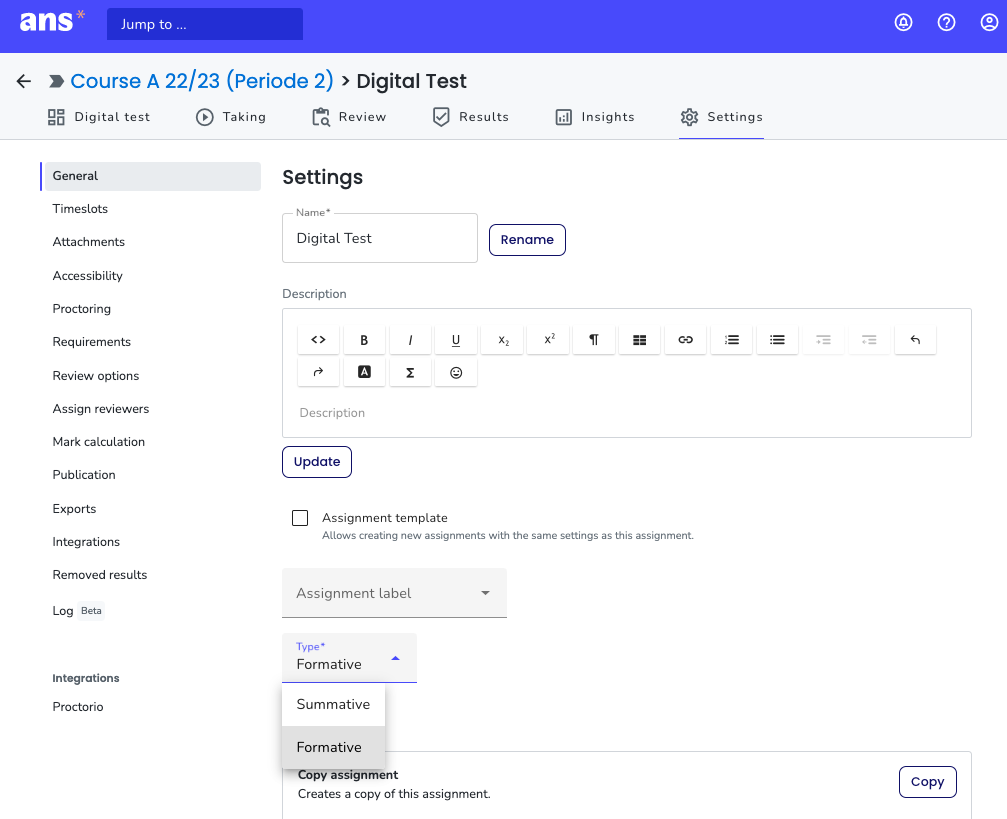1007x819 pixels.
Task: Open the Log Beta page
Action: (x=78, y=611)
